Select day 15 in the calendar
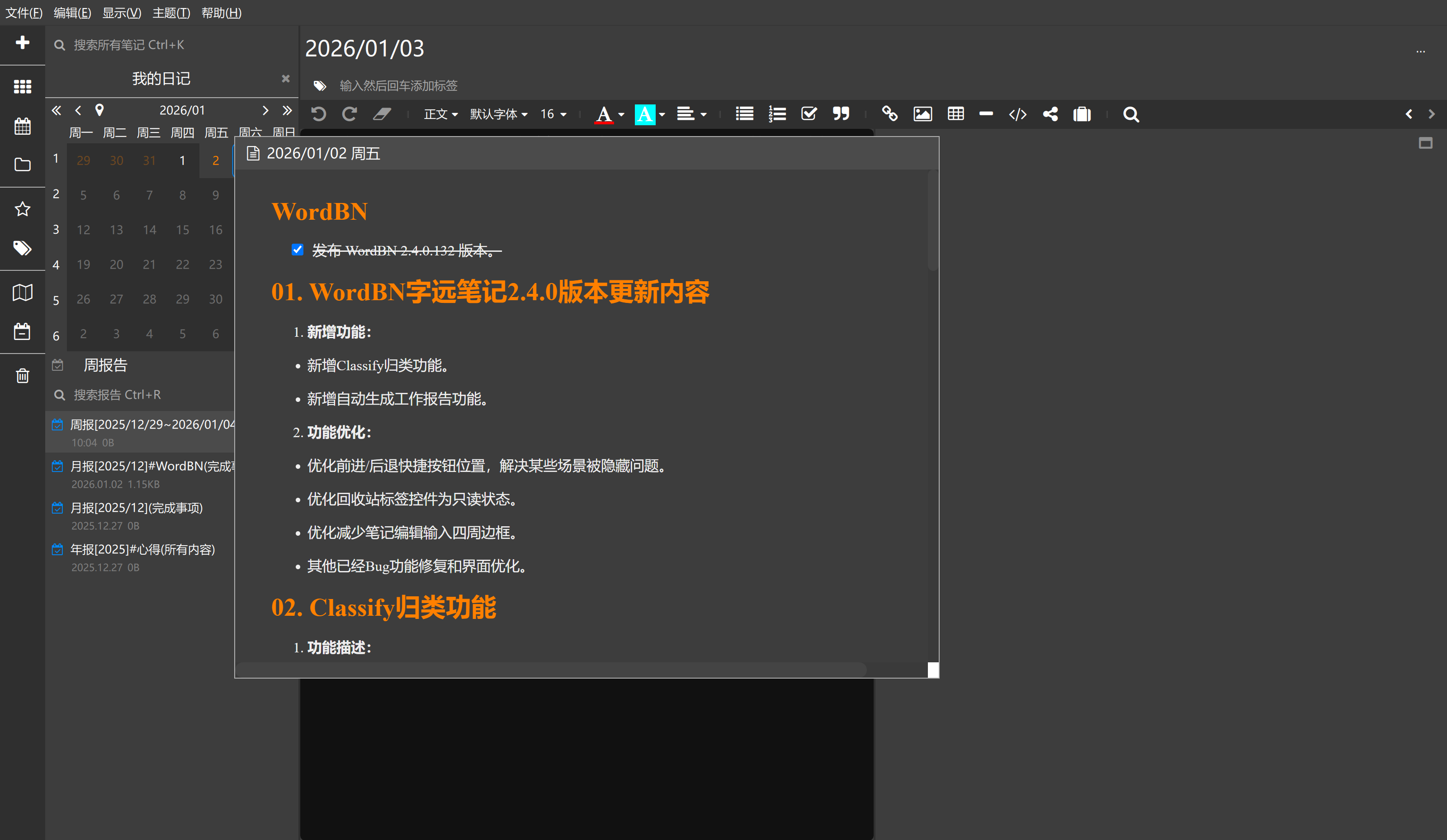 tap(183, 230)
